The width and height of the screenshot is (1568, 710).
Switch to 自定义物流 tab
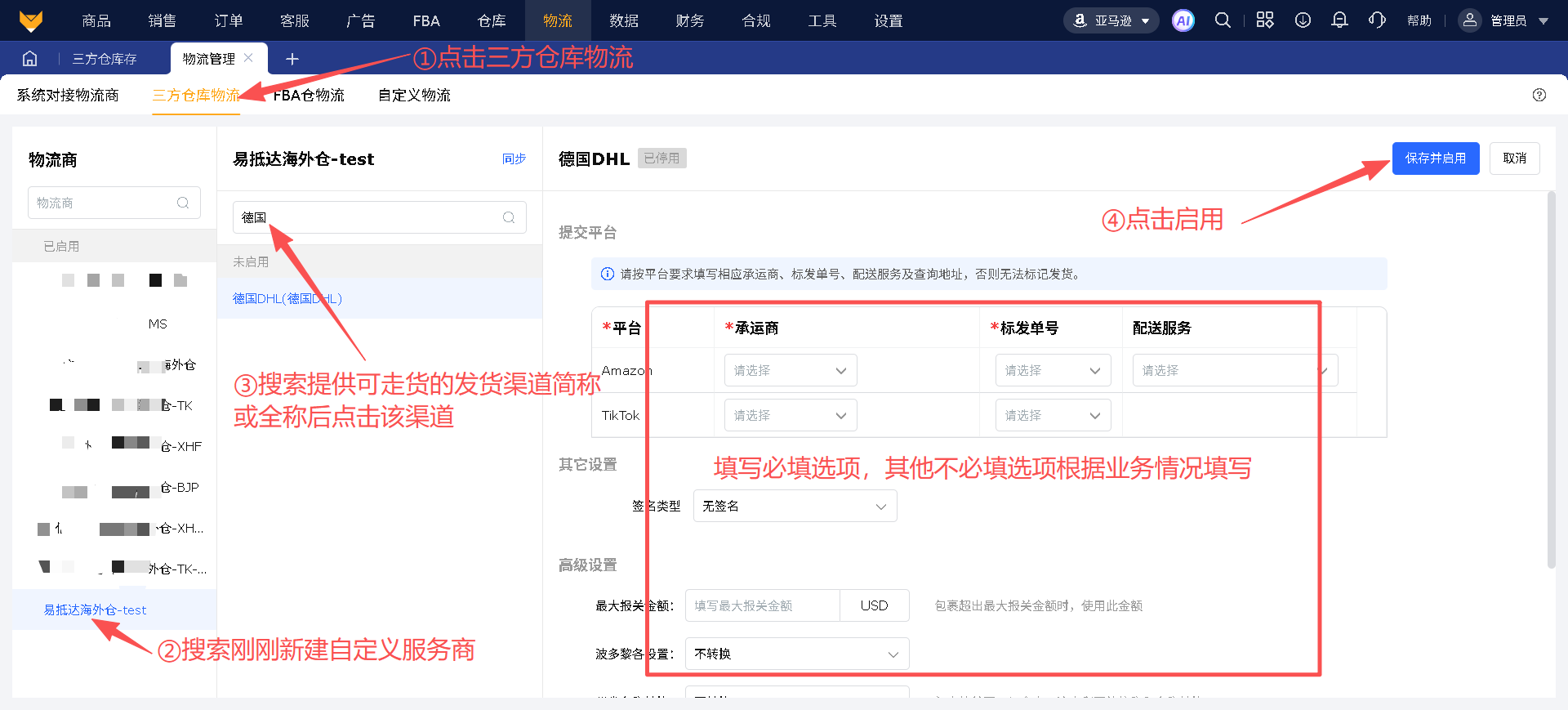point(414,95)
